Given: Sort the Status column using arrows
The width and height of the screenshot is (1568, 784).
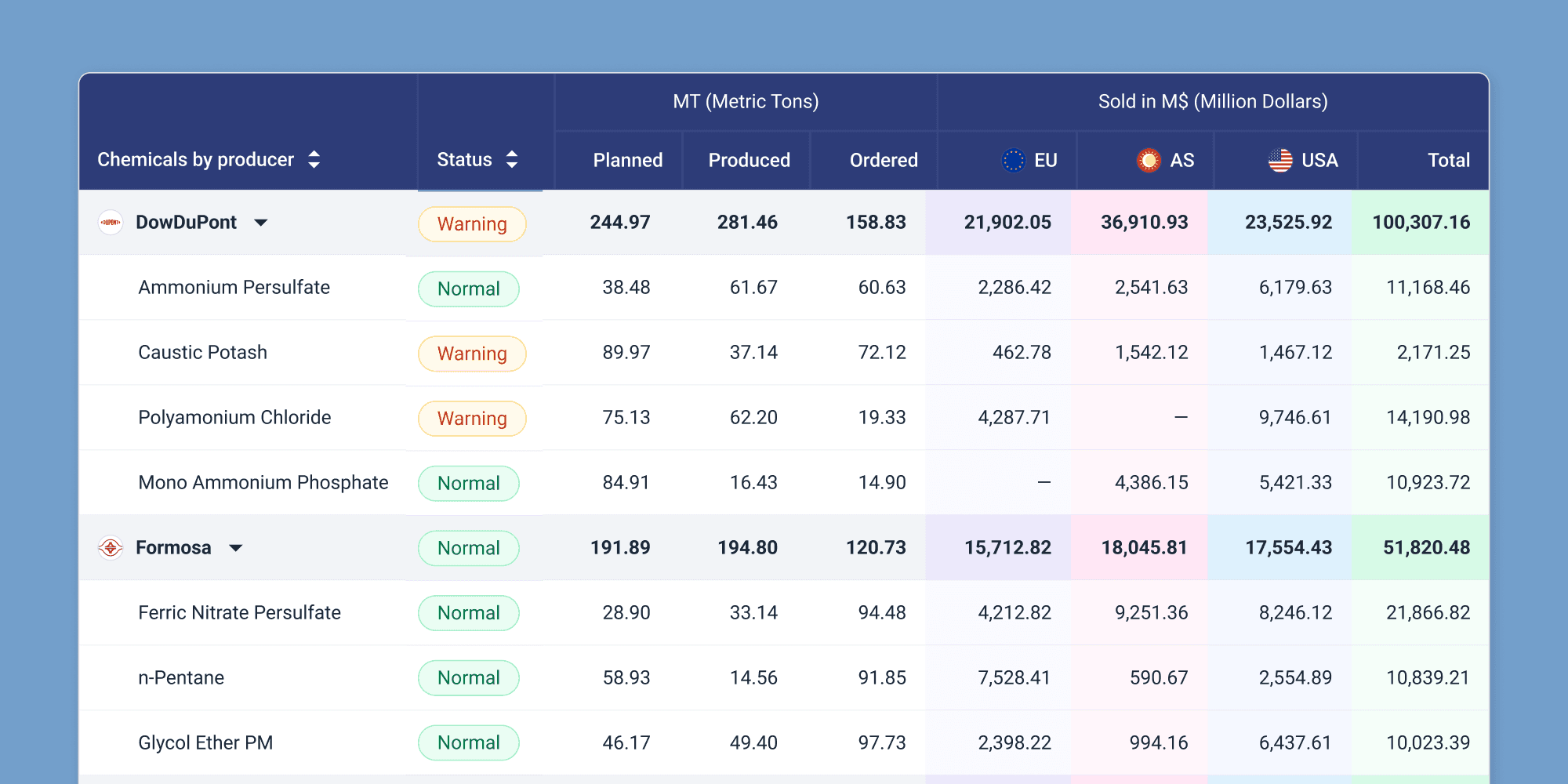Looking at the screenshot, I should pos(512,160).
